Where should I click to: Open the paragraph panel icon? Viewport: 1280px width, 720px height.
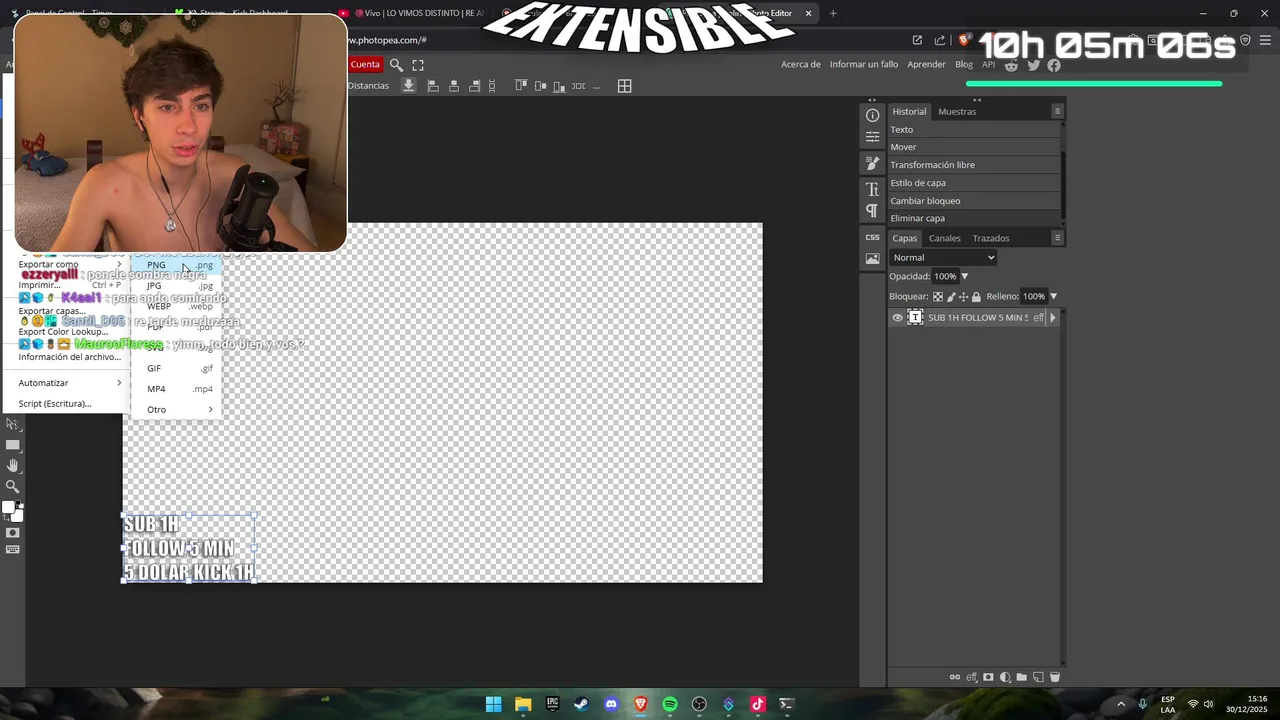pyautogui.click(x=872, y=210)
